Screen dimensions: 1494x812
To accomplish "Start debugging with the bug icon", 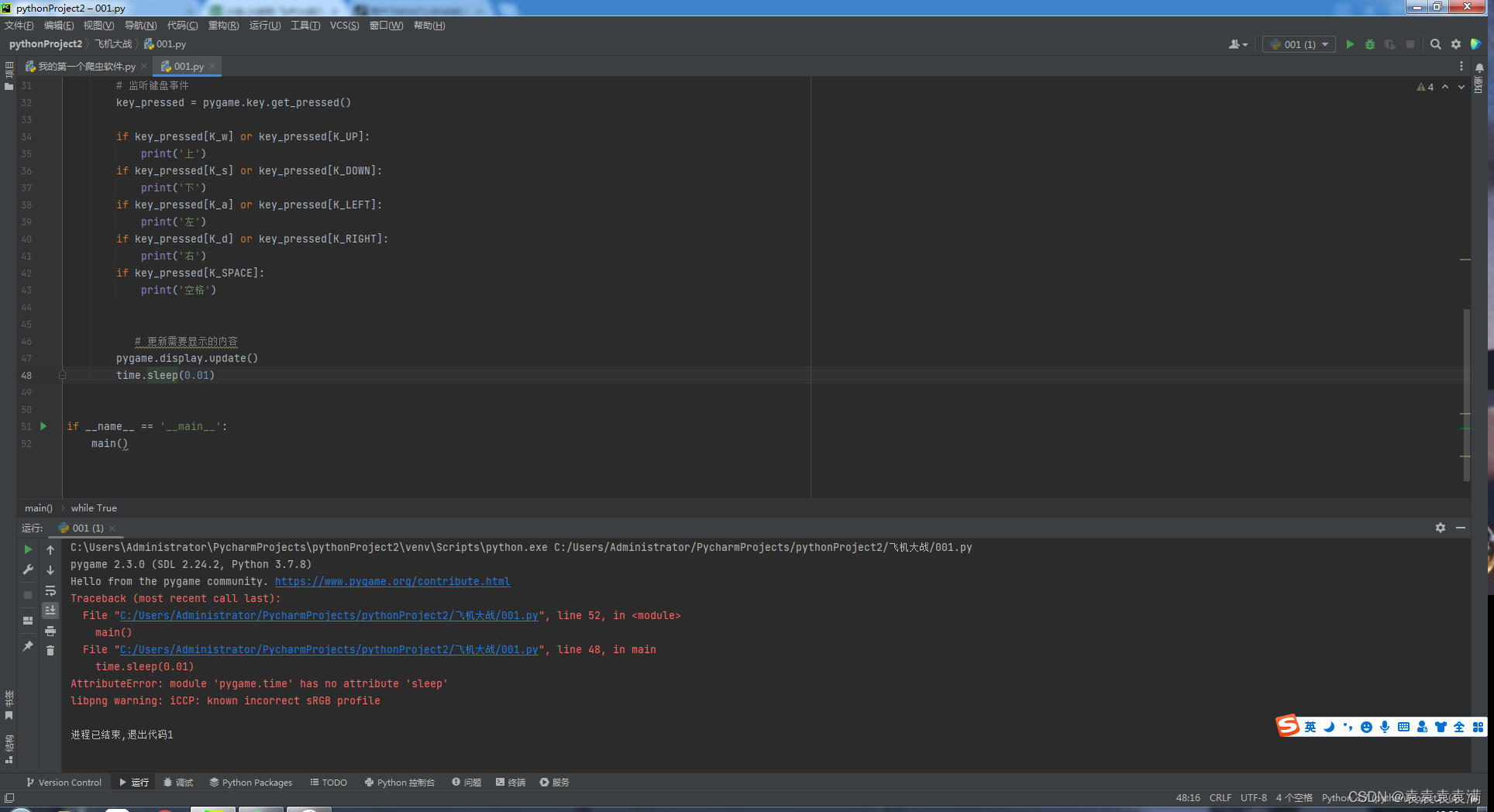I will (1370, 44).
